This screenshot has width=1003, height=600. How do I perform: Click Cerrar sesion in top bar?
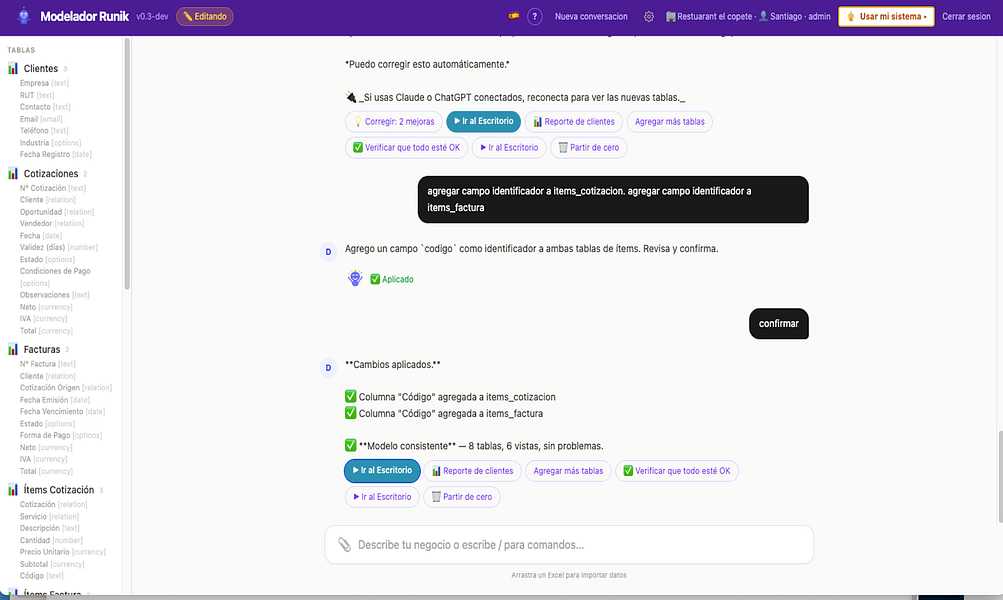966,17
